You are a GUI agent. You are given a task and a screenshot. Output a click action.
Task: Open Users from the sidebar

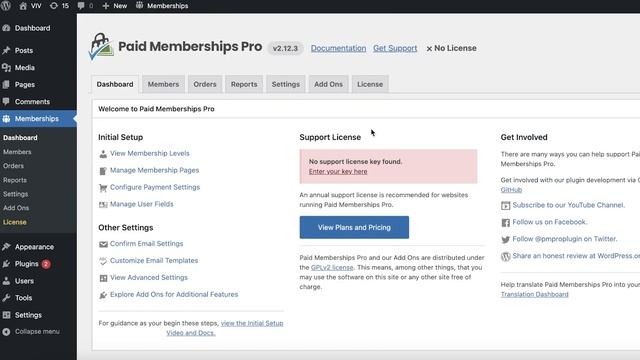[24, 281]
